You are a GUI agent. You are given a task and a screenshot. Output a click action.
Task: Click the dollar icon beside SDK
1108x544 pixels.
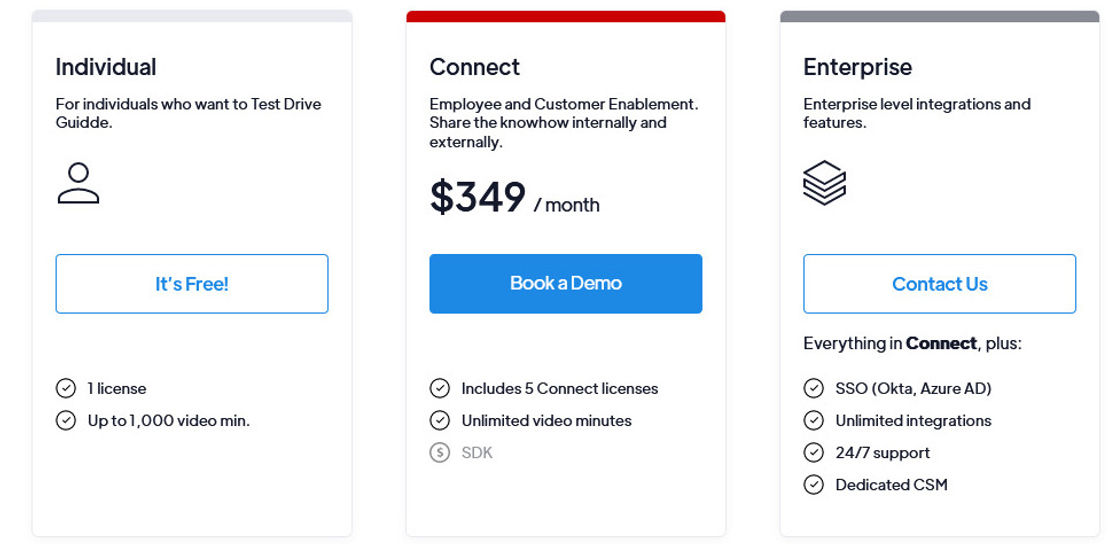440,452
